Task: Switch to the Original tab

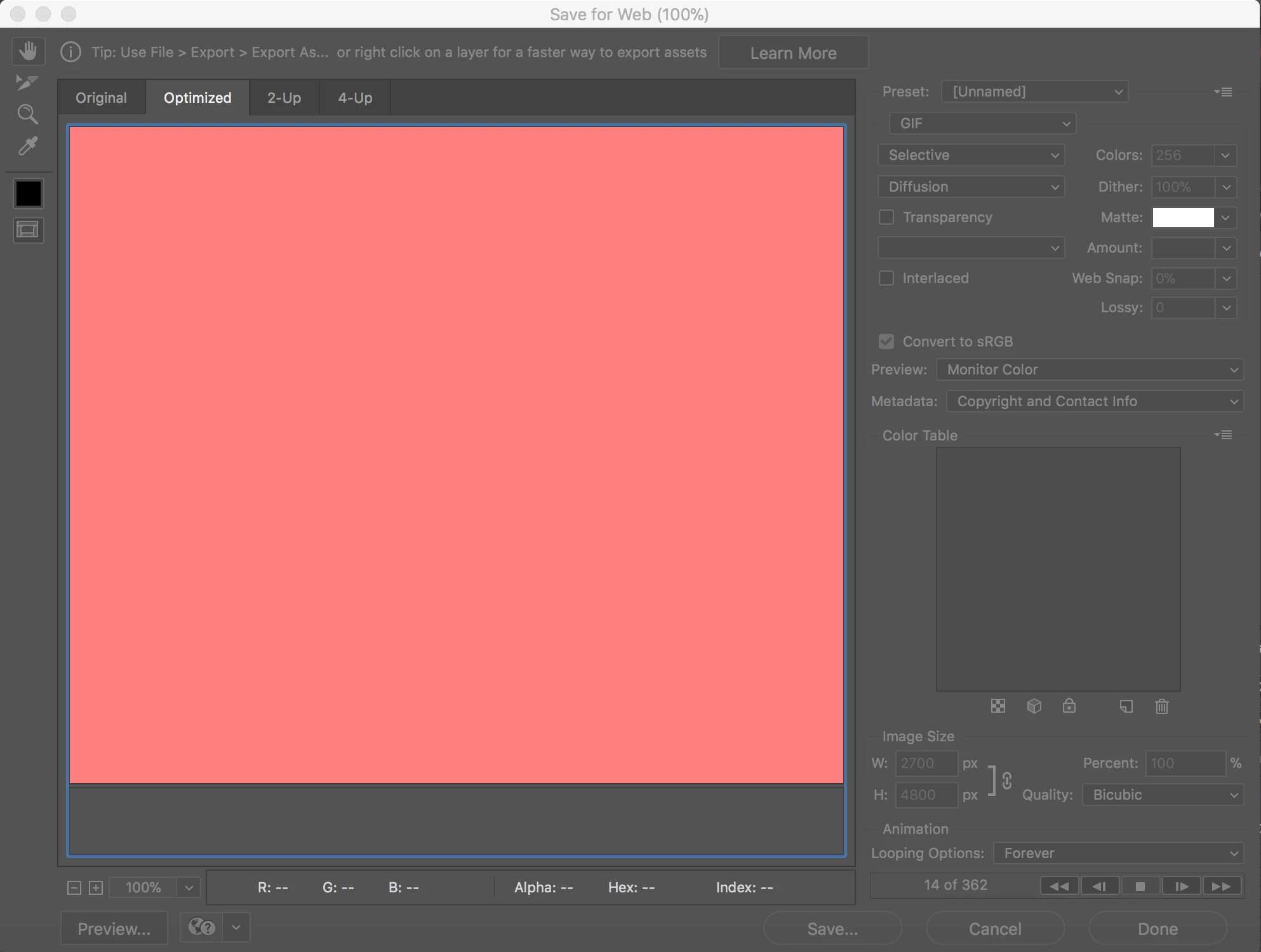Action: tap(101, 98)
